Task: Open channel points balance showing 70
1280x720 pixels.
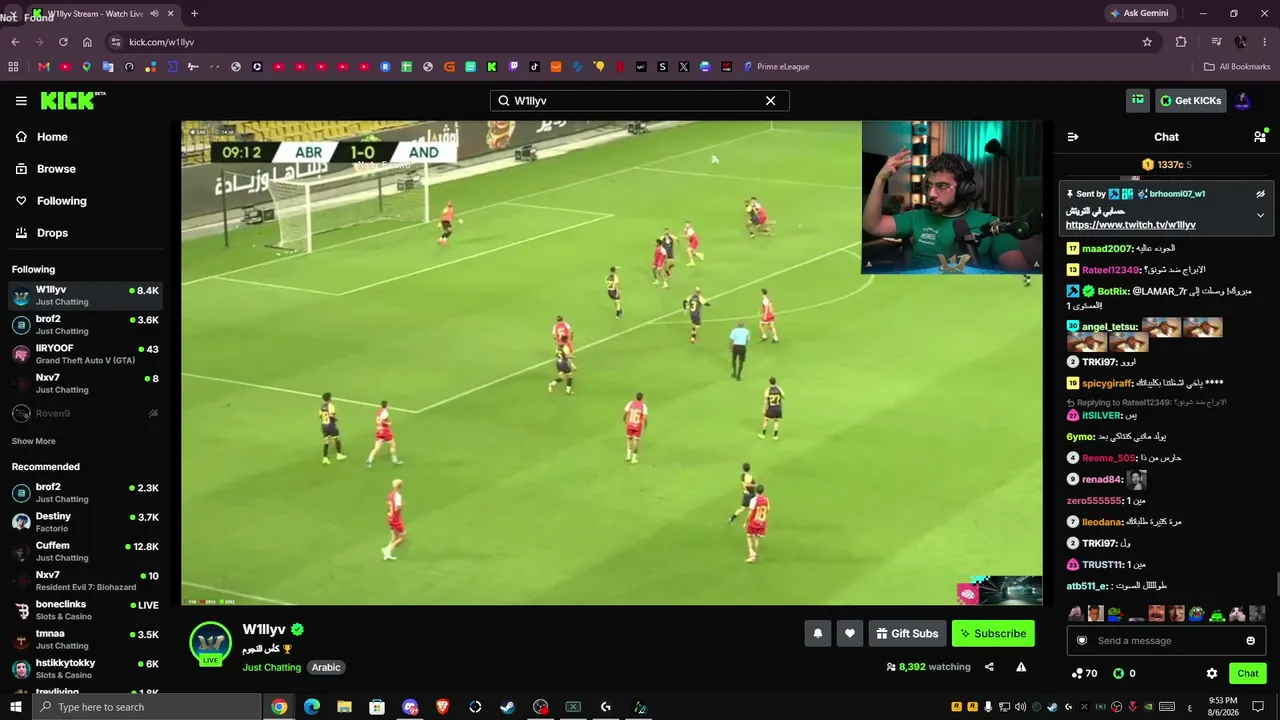Action: pos(1083,674)
